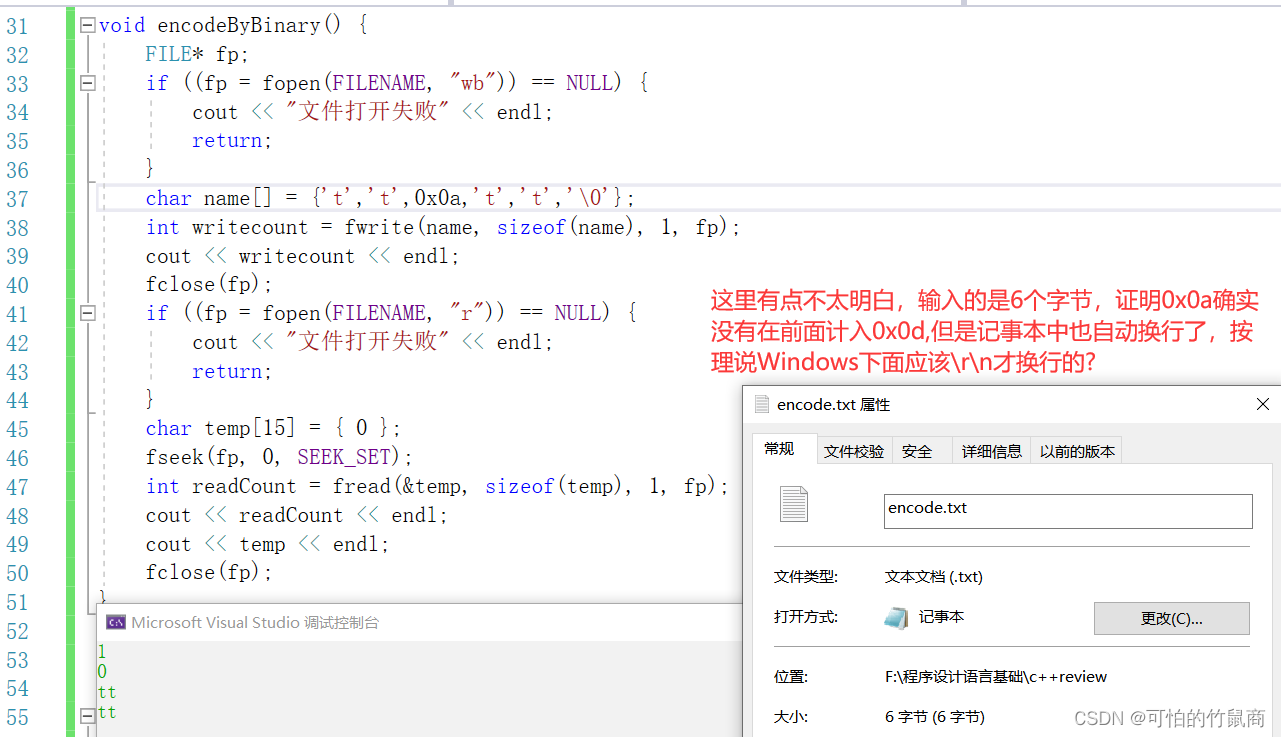Collapse the if block at line 33
Image resolution: width=1281 pixels, height=737 pixels.
pyautogui.click(x=88, y=83)
